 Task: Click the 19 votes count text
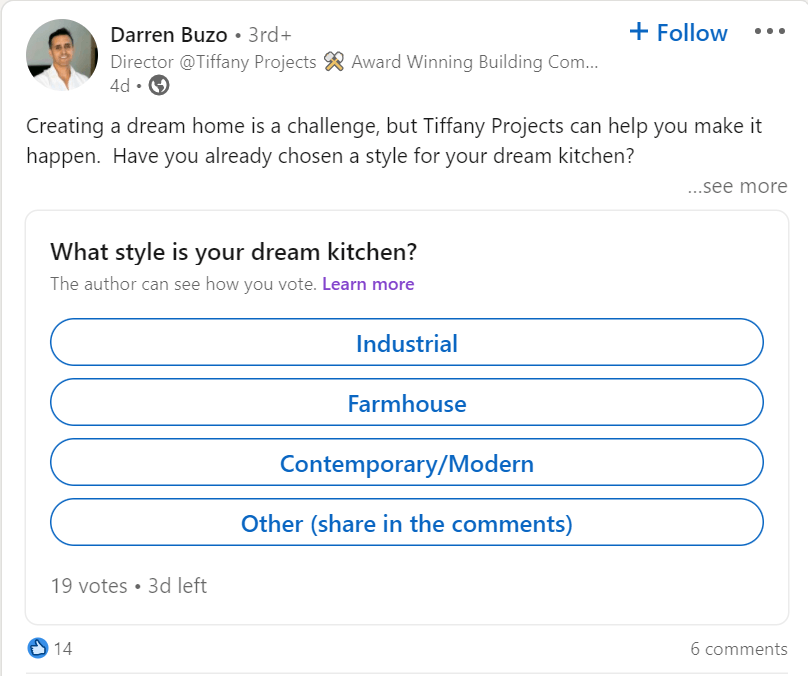[x=89, y=586]
